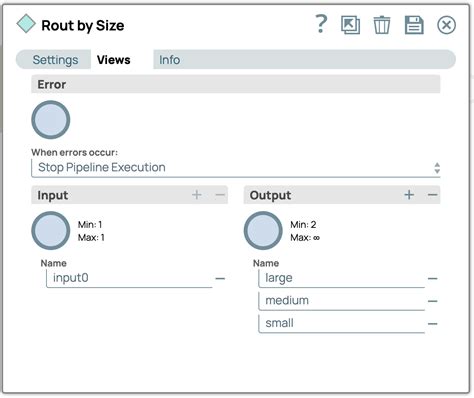Viewport: 474px width, 398px height.
Task: Edit the medium output name field
Action: pyautogui.click(x=342, y=301)
